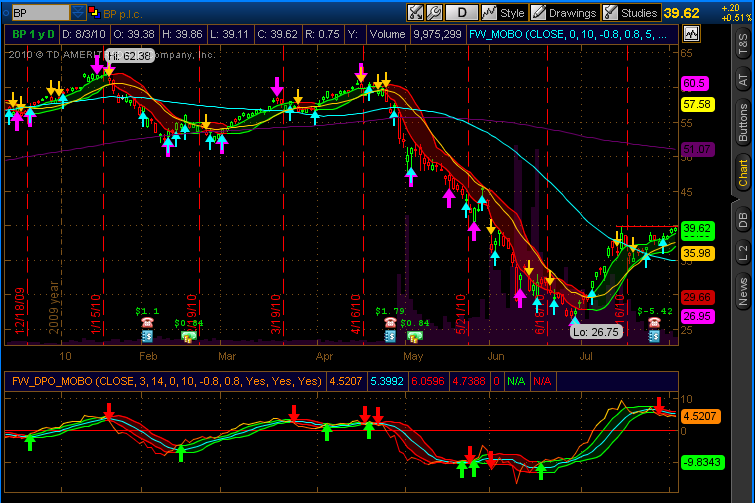Open the Drawings menu
Viewport: 755px width, 503px height.
click(564, 13)
